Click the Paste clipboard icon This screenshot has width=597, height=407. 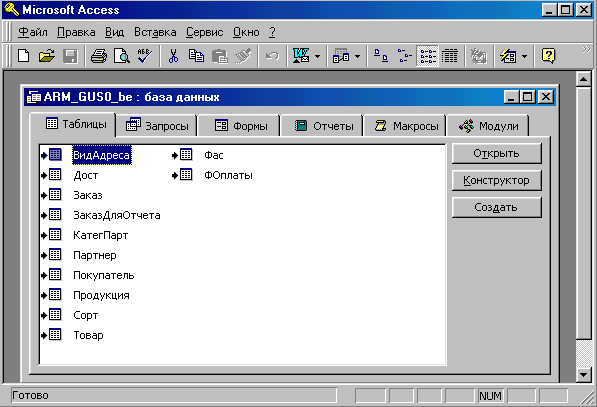point(220,56)
